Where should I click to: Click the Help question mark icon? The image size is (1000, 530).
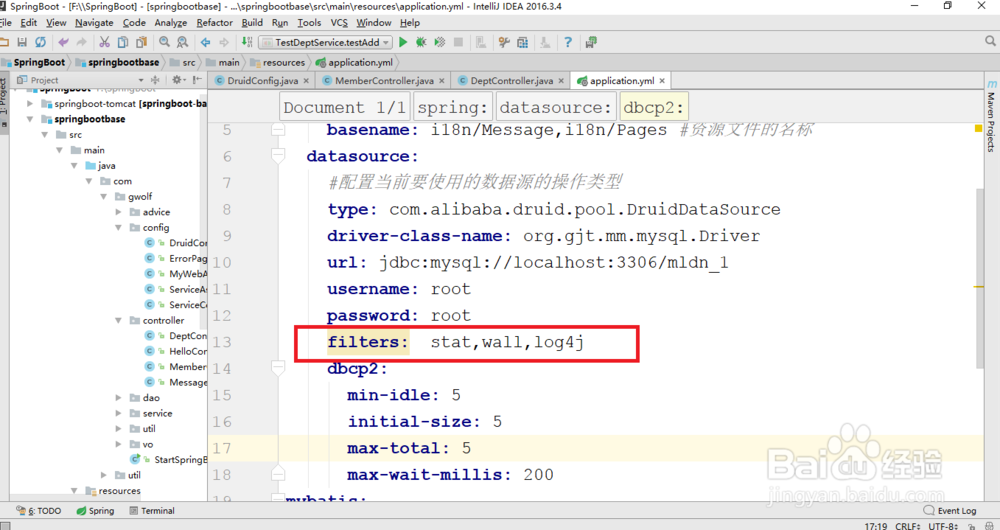(568, 42)
